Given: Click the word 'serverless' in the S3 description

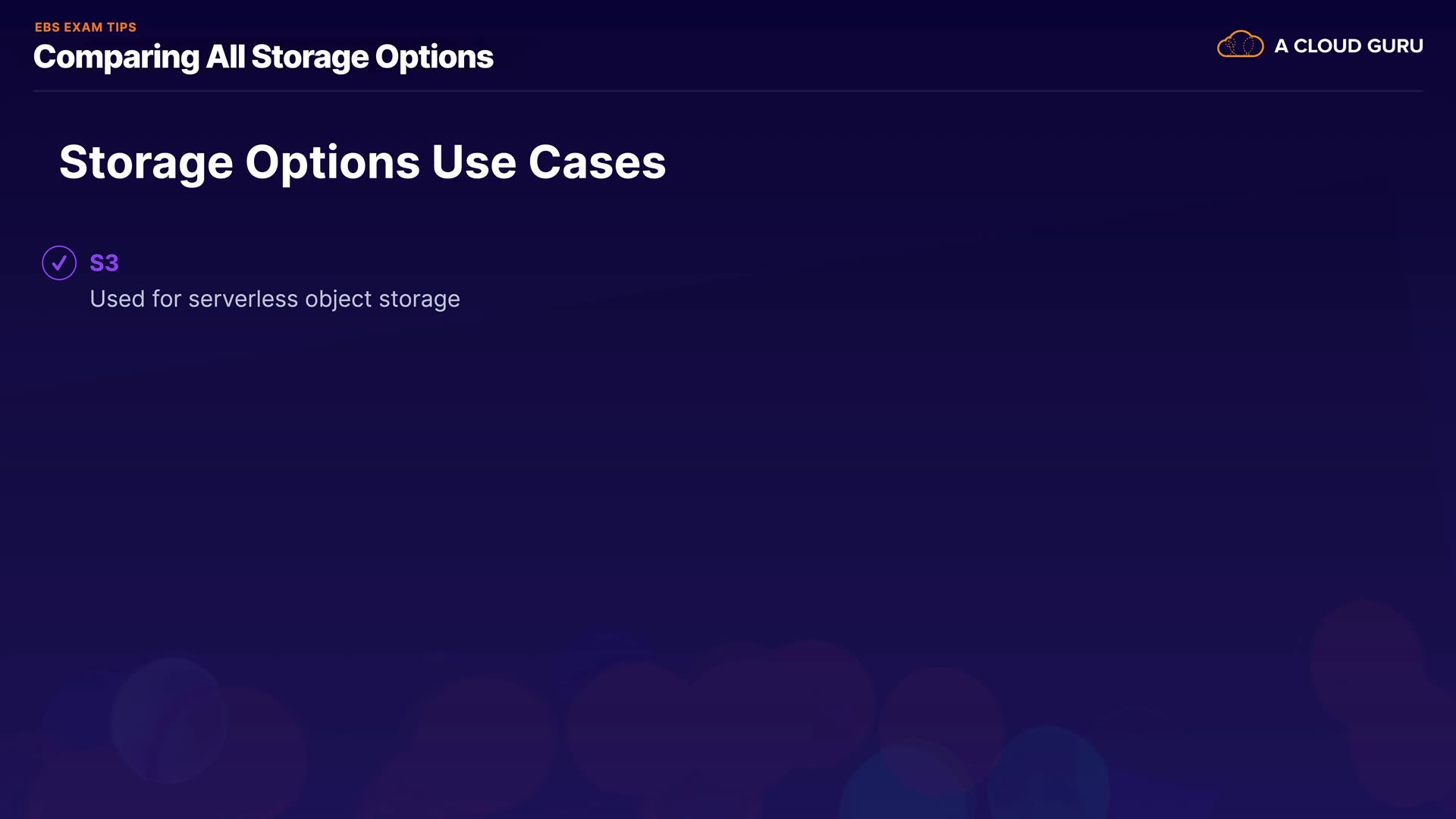Looking at the screenshot, I should point(243,299).
